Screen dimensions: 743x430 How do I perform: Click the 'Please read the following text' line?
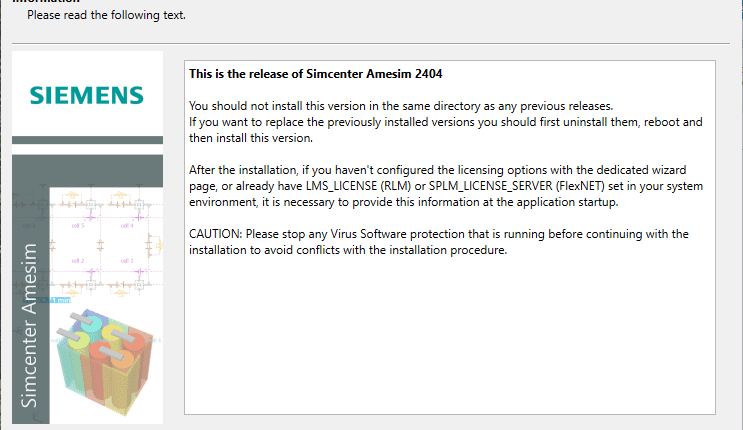click(x=106, y=15)
